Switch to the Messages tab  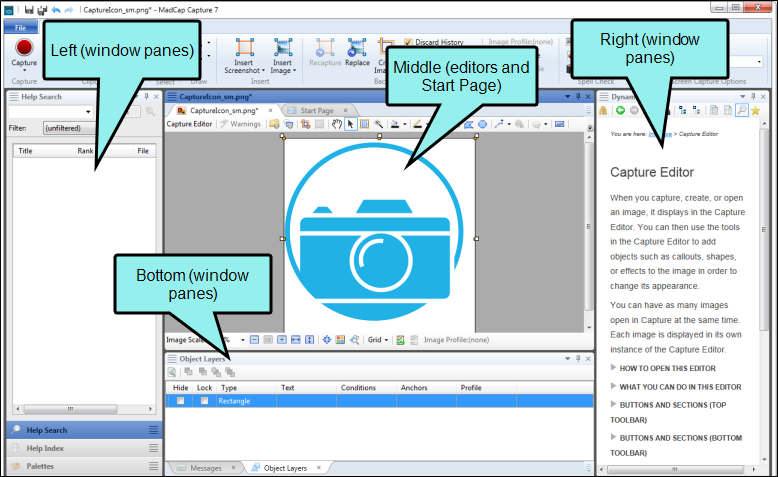[x=205, y=468]
